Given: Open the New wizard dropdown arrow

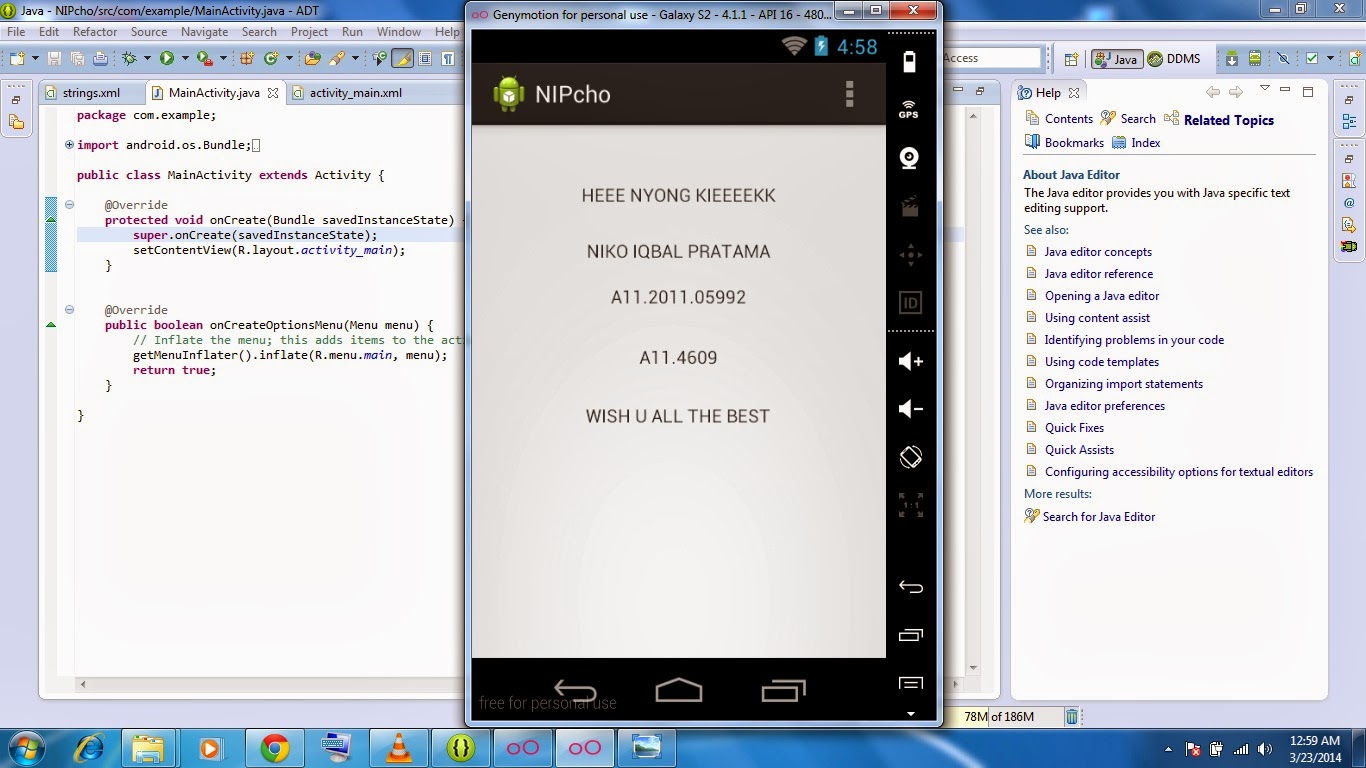Looking at the screenshot, I should 35,58.
